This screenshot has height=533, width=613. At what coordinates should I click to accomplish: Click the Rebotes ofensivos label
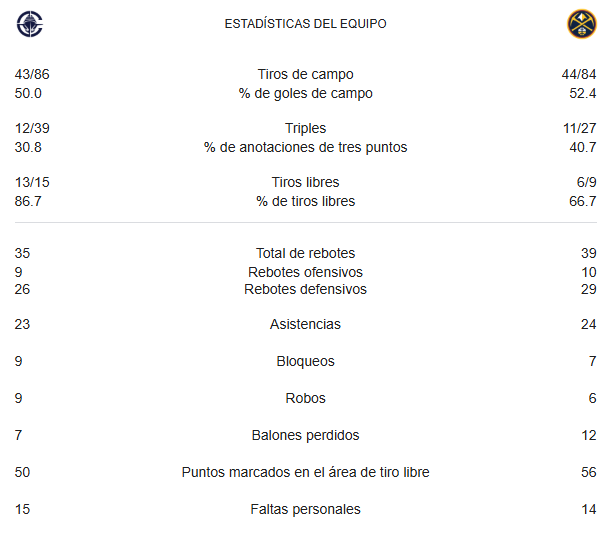pos(305,272)
